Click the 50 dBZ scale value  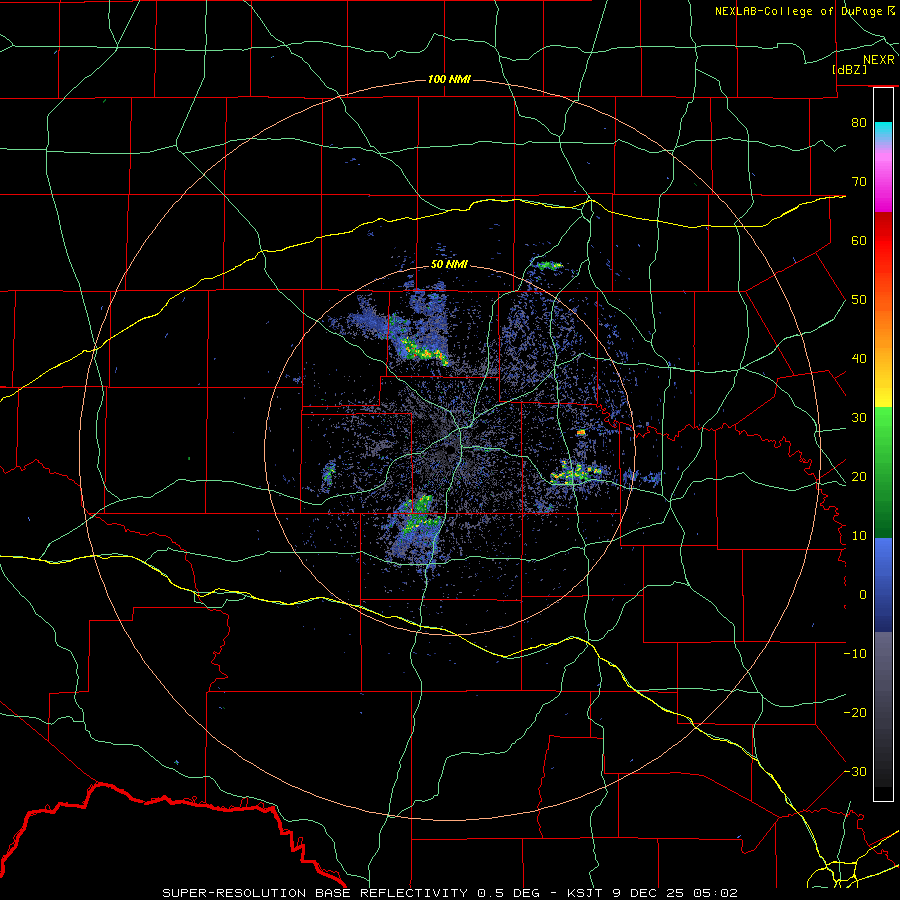[859, 300]
